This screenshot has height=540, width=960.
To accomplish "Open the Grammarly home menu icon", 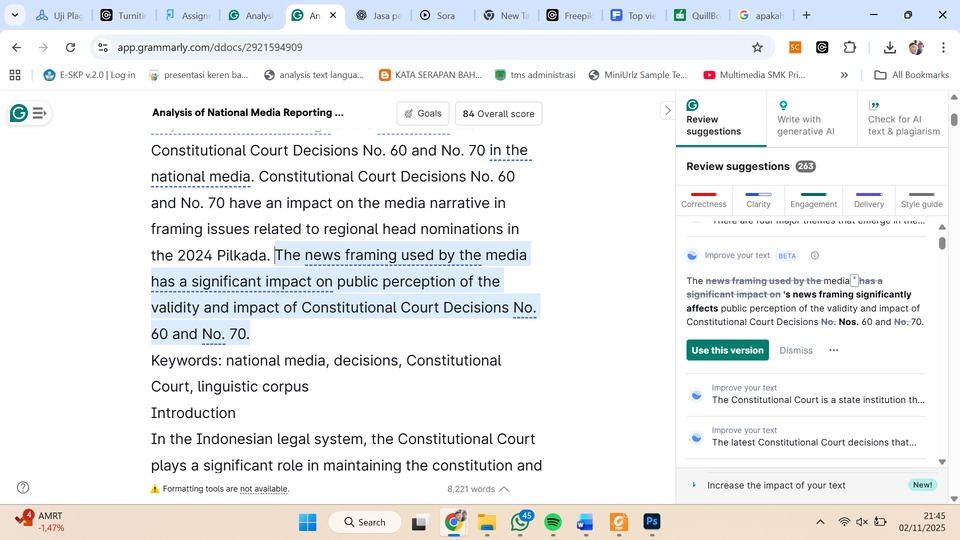I will click(x=28, y=113).
